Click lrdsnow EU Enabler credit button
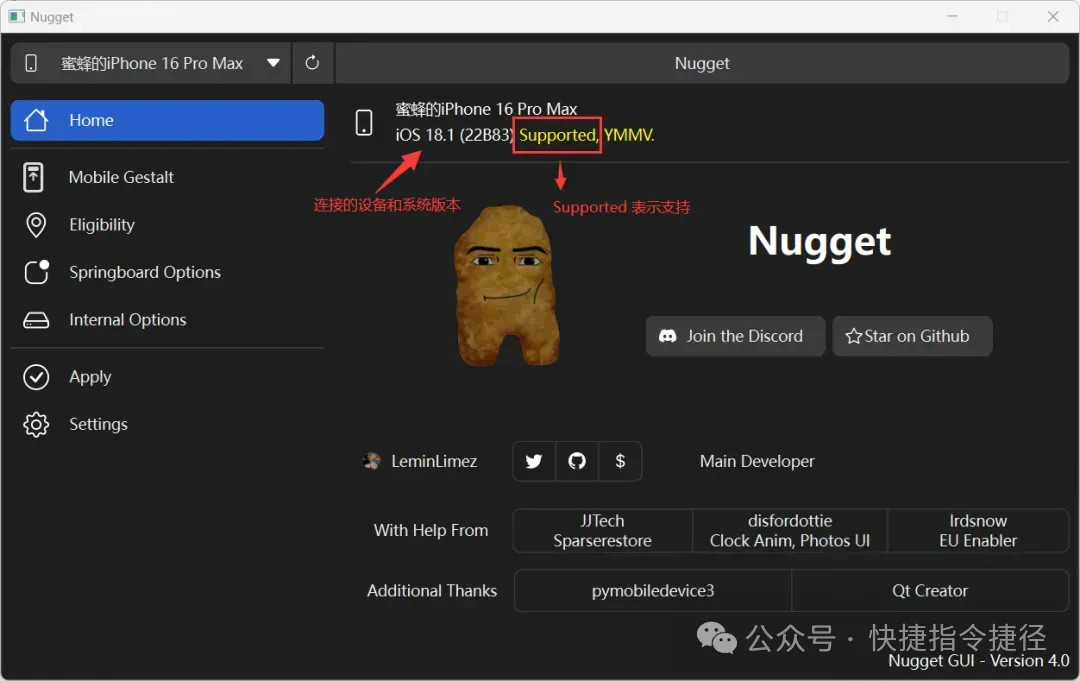The width and height of the screenshot is (1080, 681). [x=978, y=531]
